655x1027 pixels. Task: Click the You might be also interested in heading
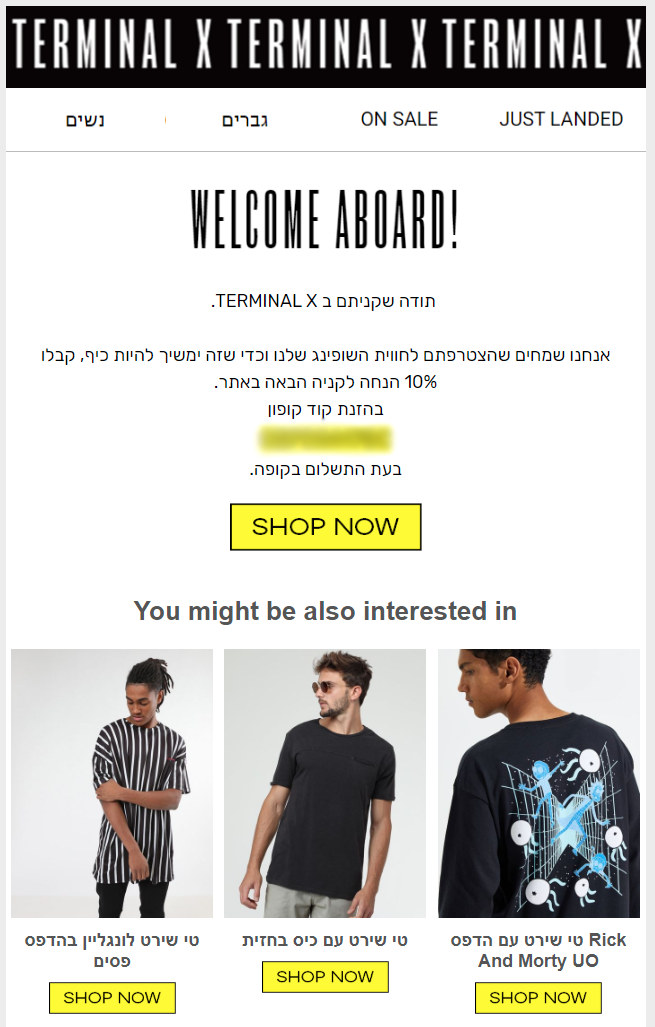coord(326,611)
